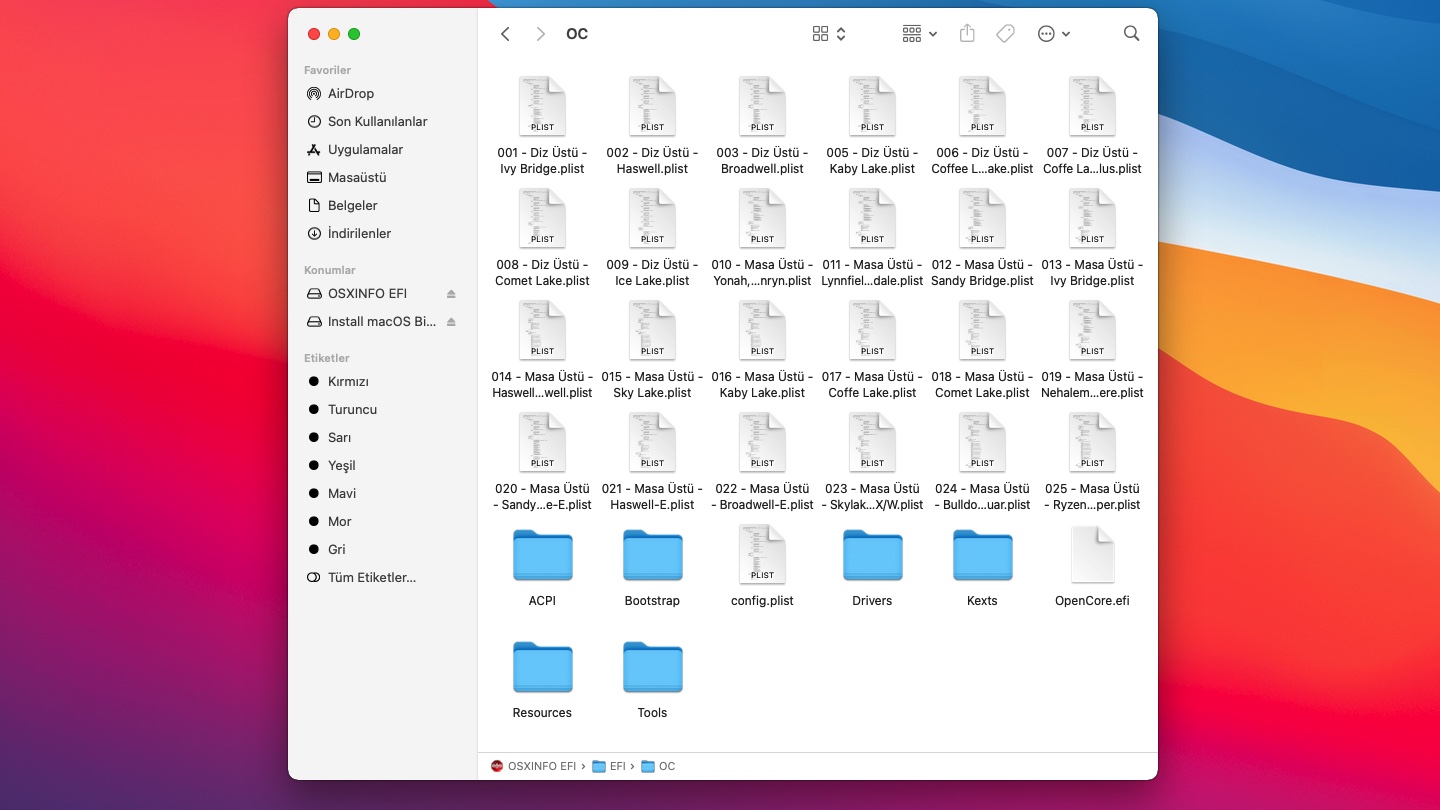The height and width of the screenshot is (810, 1440).
Task: Eject the OSXINFO EFI volume
Action: (451, 294)
